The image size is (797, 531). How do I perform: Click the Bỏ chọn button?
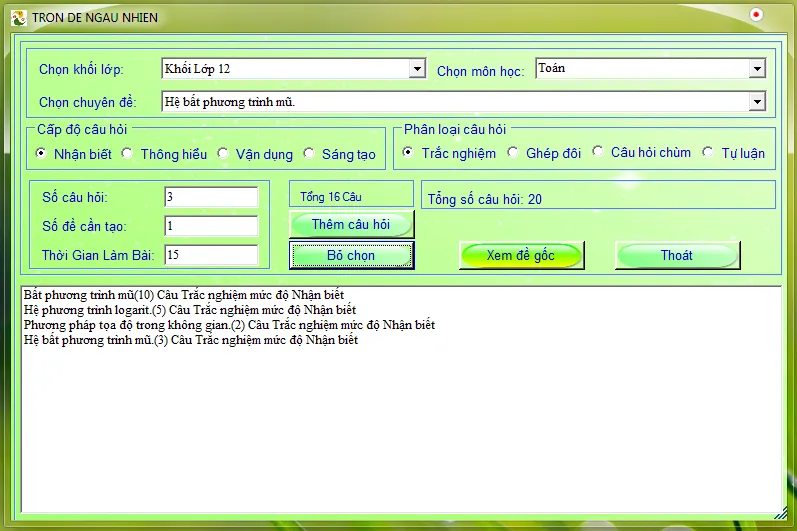351,256
